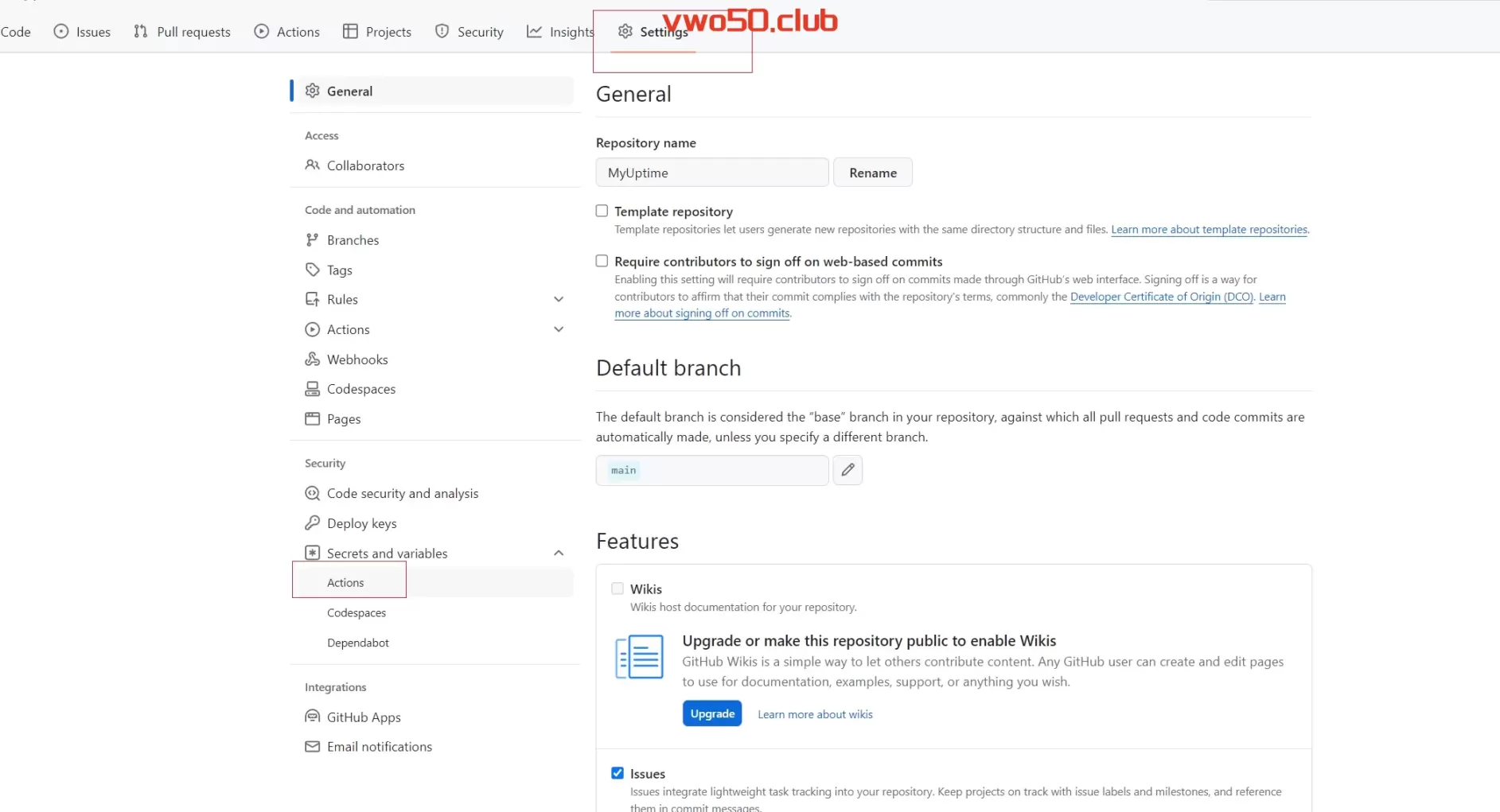Uncheck the Issues feature checkbox

tap(618, 773)
